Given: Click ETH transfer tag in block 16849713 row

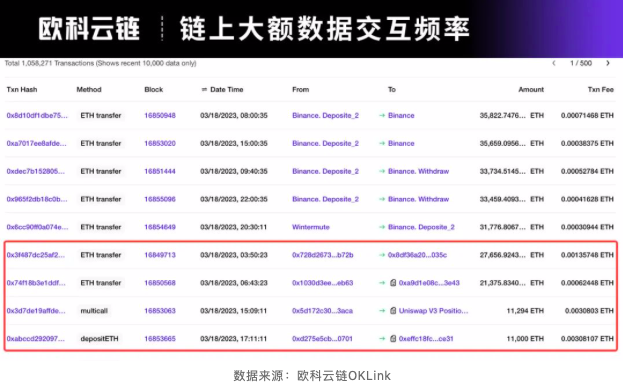Looking at the screenshot, I should (101, 255).
